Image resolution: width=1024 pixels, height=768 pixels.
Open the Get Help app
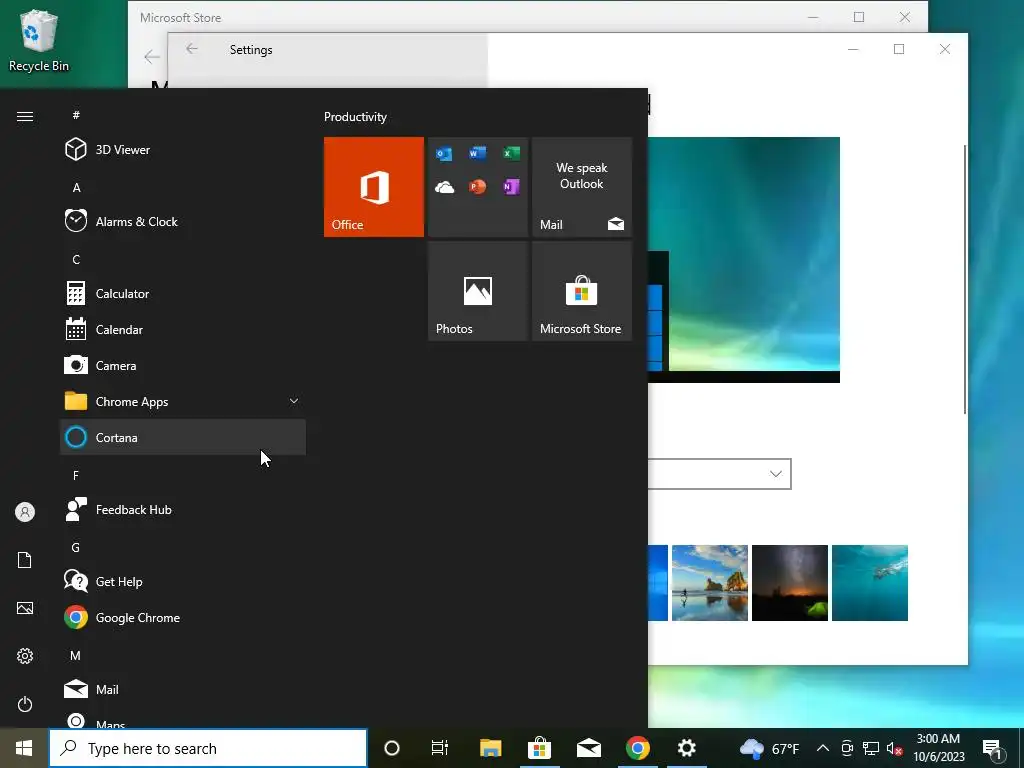pos(183,581)
